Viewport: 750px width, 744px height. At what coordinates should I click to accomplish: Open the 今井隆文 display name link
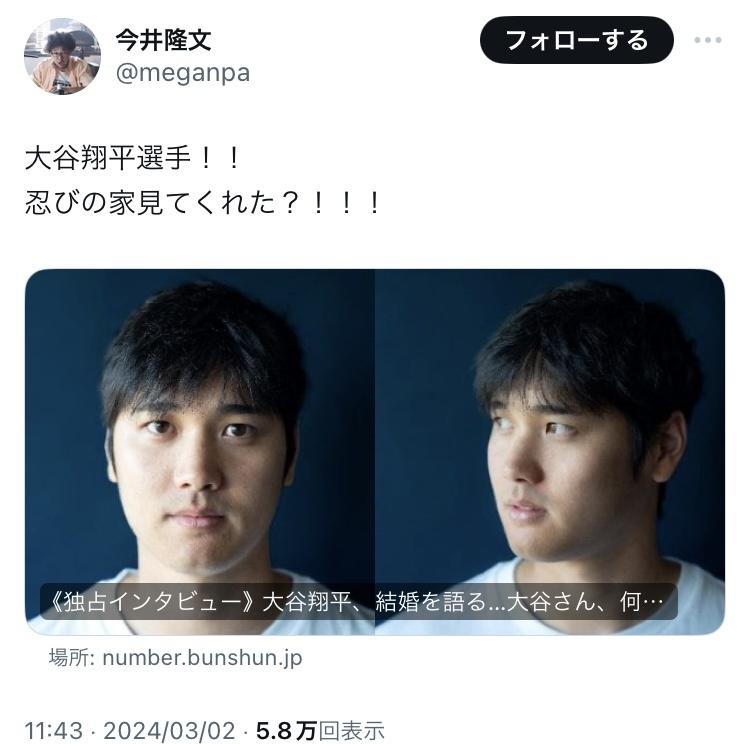click(163, 40)
